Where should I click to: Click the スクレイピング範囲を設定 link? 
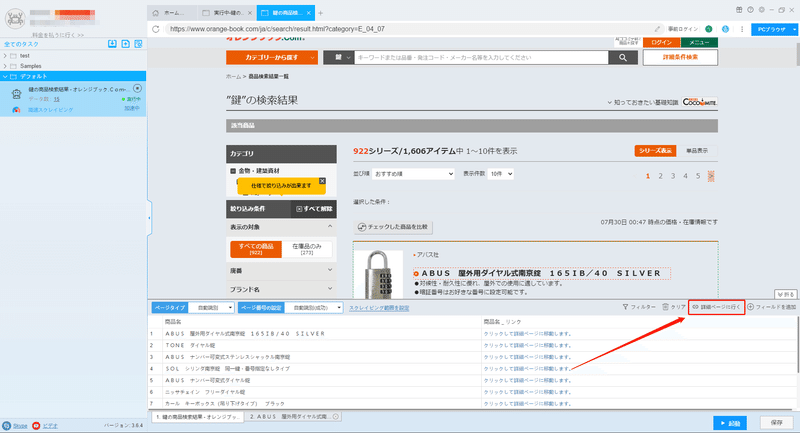click(x=379, y=308)
